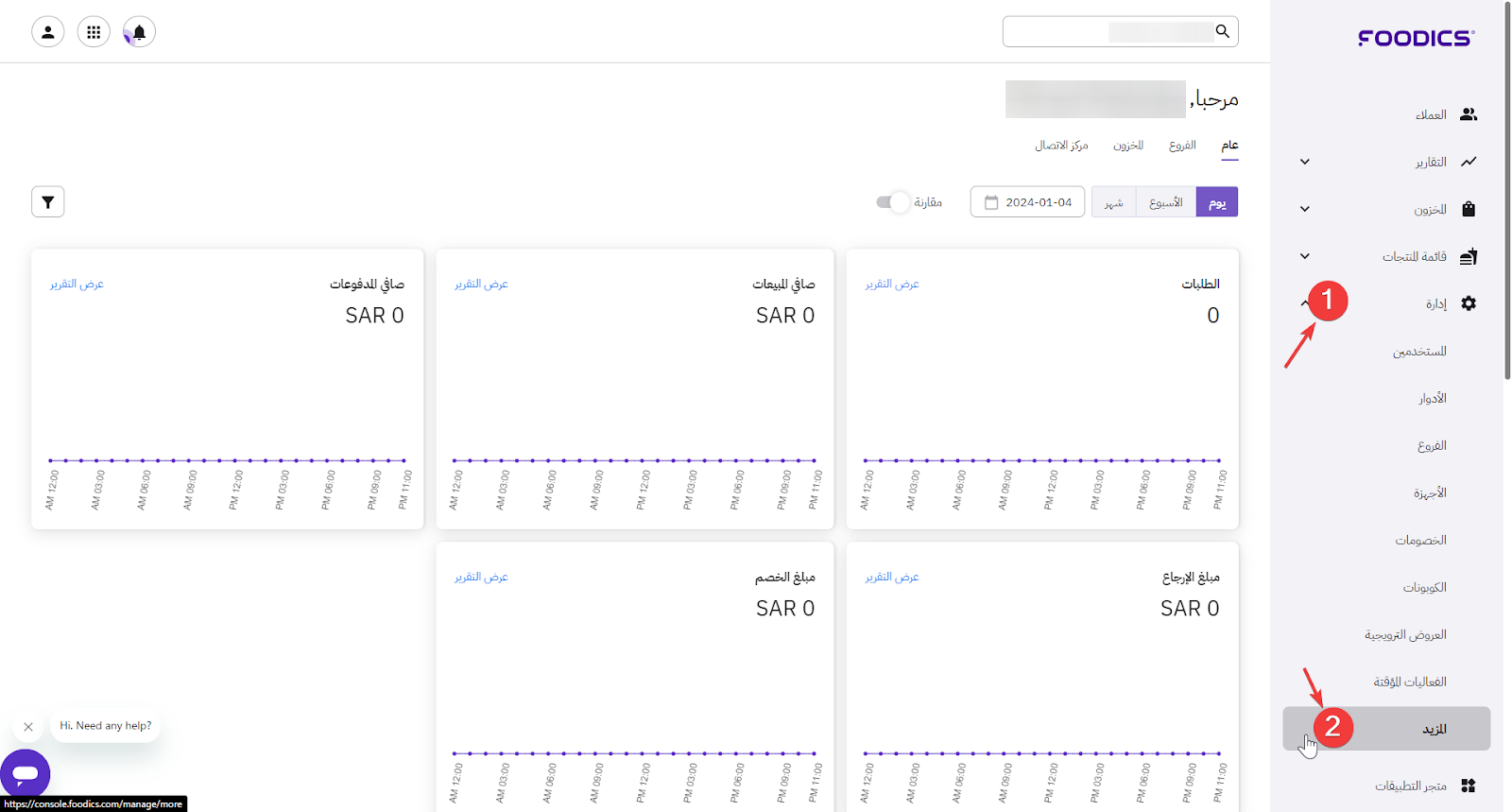Click the متجر التطبيقات sidebar label
Image resolution: width=1512 pixels, height=812 pixels.
click(1411, 786)
